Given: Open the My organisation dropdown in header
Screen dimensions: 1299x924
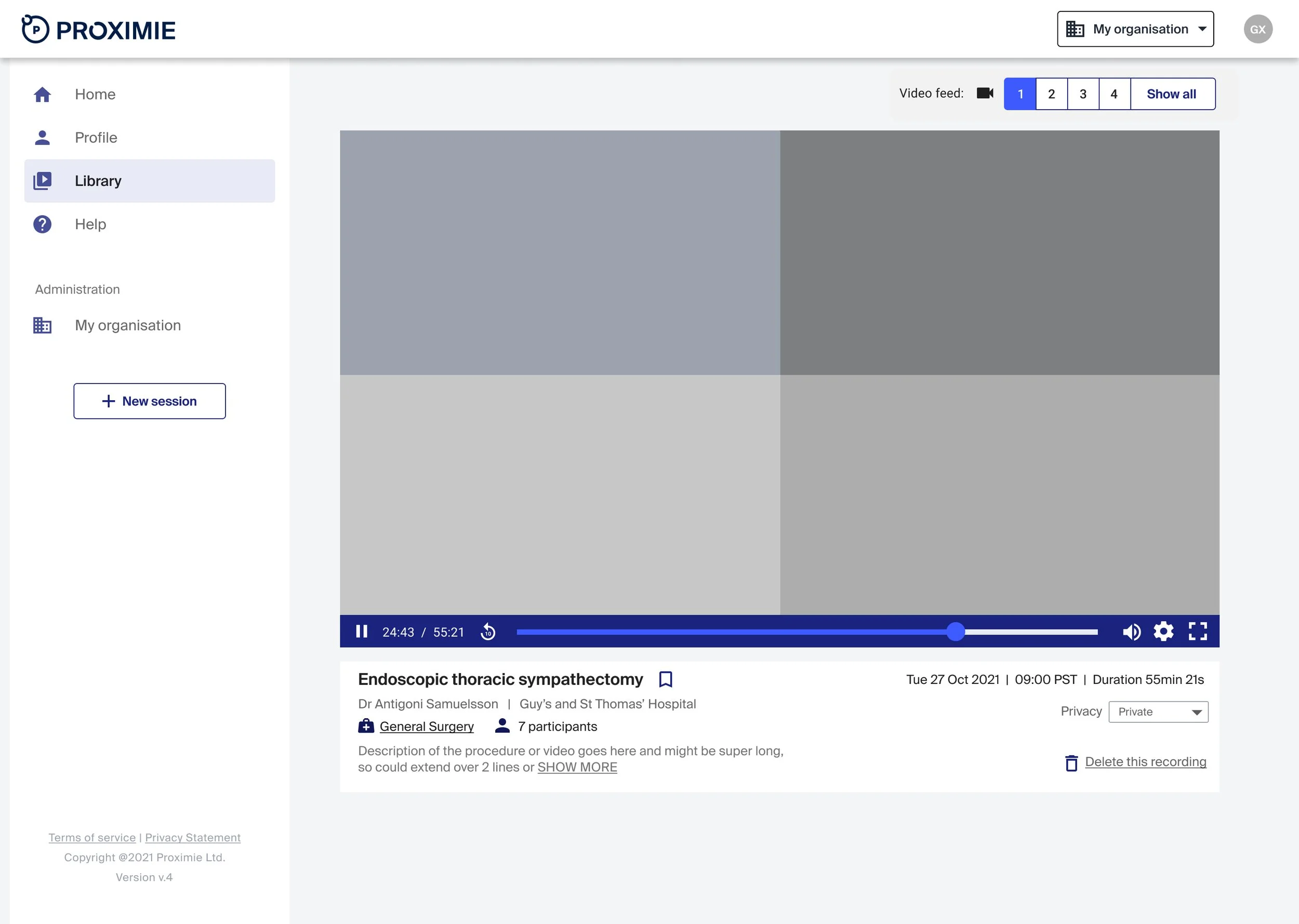Looking at the screenshot, I should click(x=1135, y=29).
